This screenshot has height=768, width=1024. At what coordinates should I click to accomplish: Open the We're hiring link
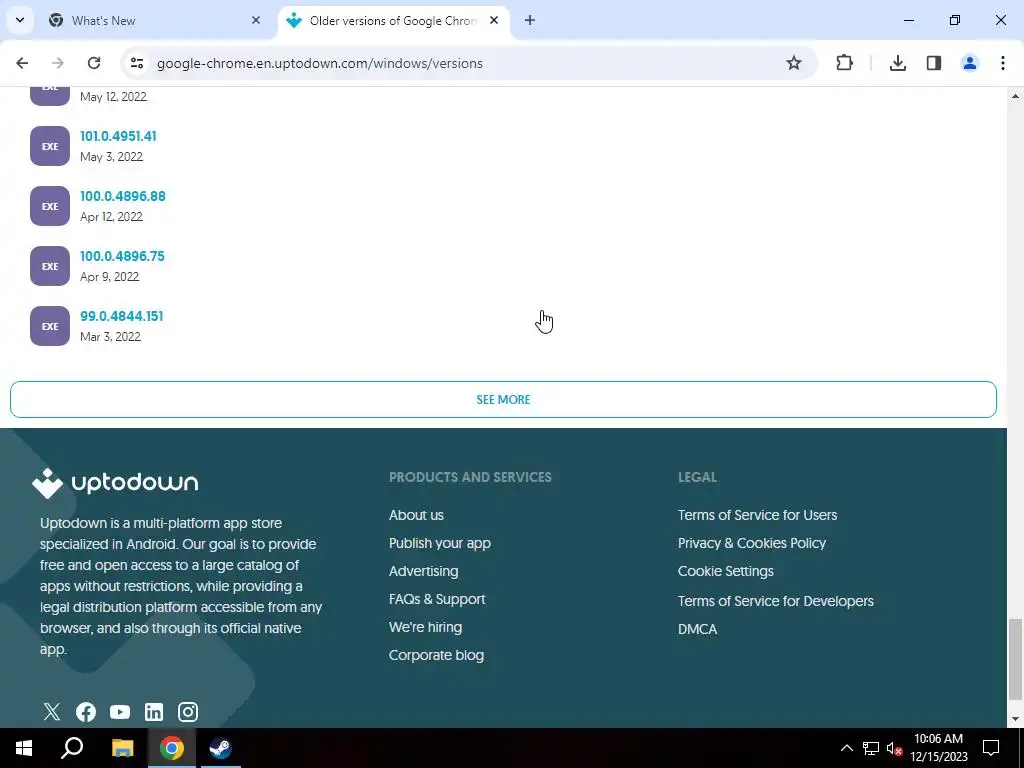[x=425, y=628]
